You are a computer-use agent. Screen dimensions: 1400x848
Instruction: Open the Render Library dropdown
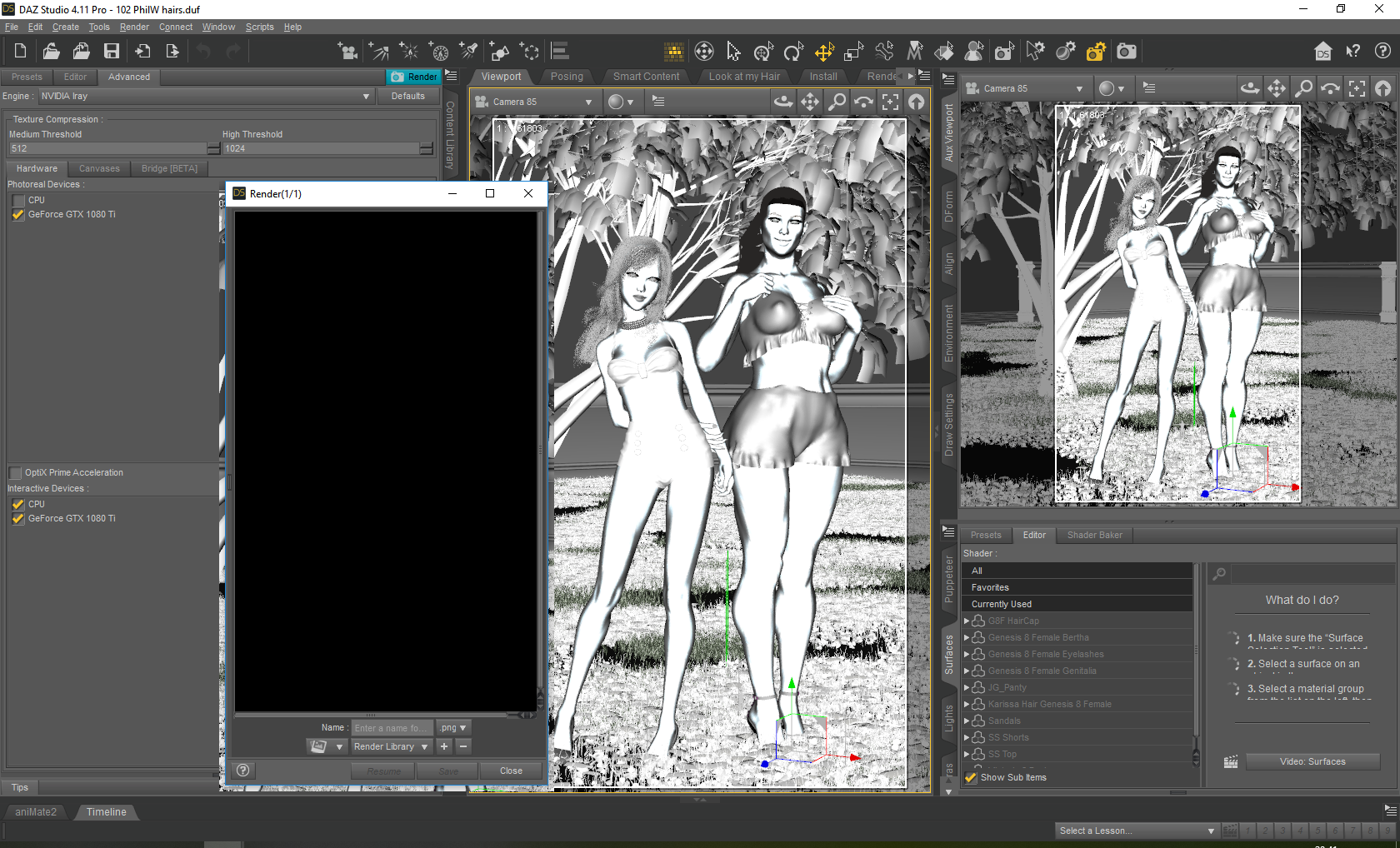point(391,747)
